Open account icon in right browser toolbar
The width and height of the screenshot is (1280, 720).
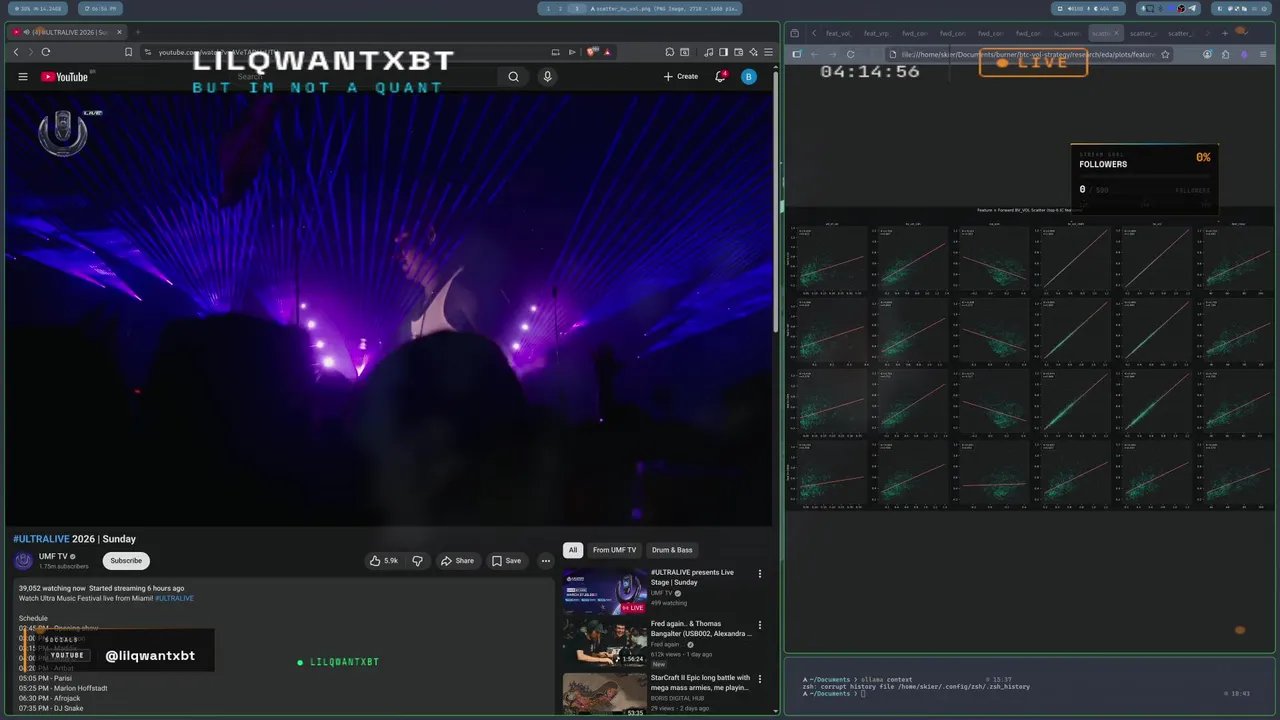pyautogui.click(x=1207, y=54)
